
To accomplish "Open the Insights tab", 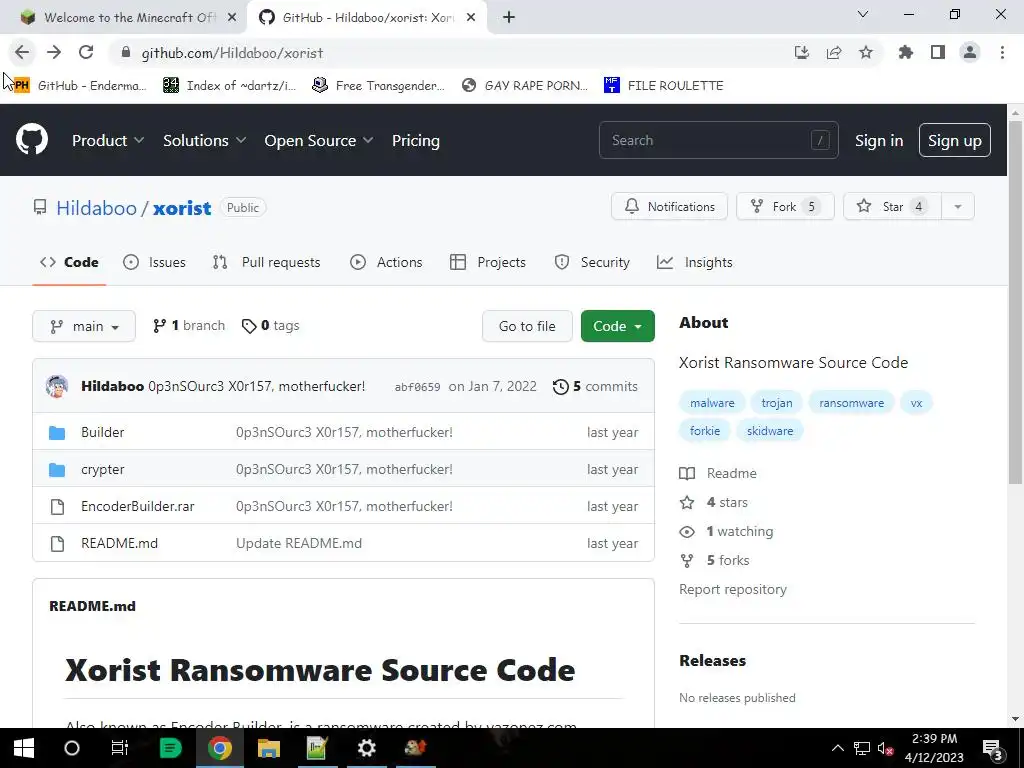I will [x=695, y=262].
